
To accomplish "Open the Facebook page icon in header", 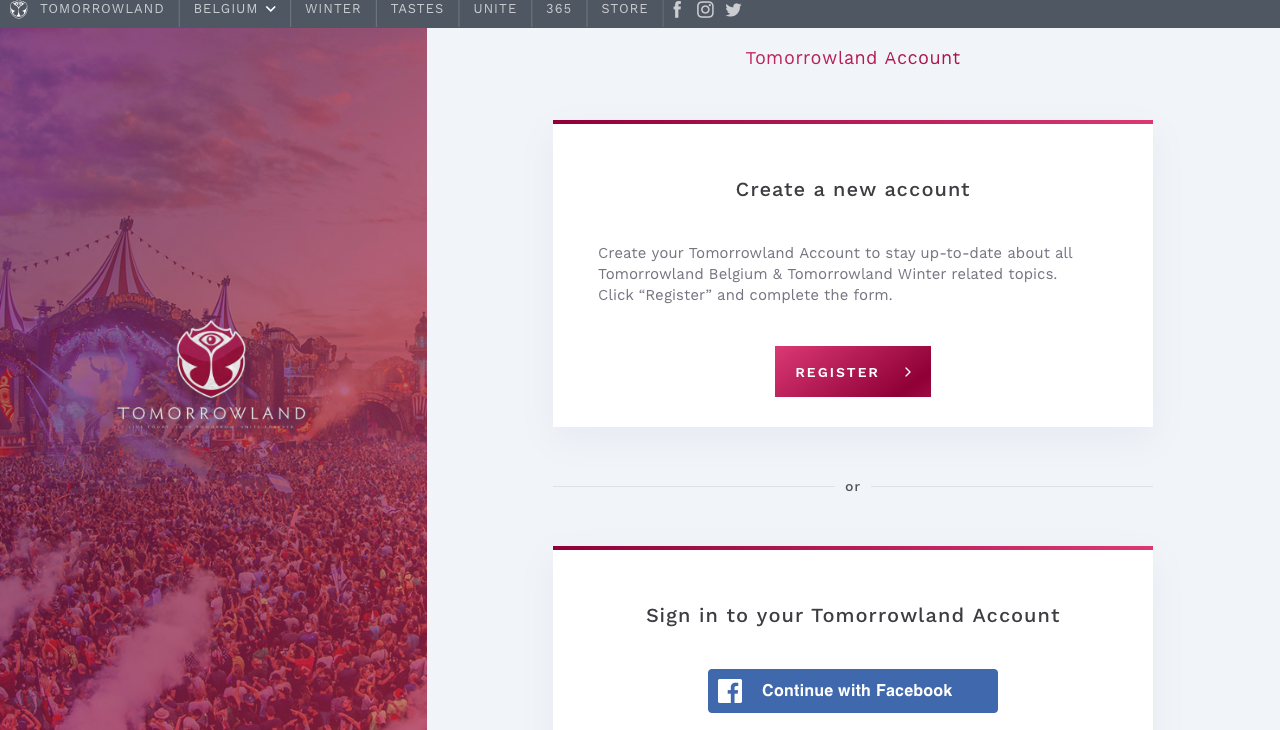I will [677, 9].
